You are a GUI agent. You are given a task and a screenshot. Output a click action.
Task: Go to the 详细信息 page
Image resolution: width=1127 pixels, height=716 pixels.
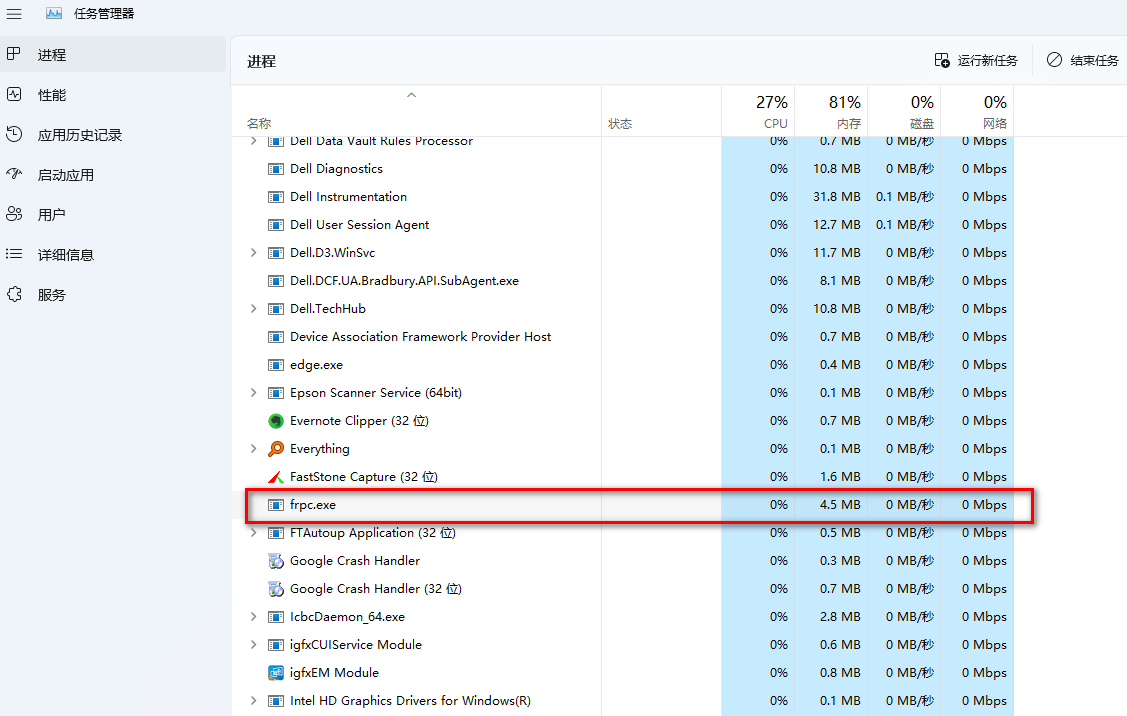coord(66,255)
